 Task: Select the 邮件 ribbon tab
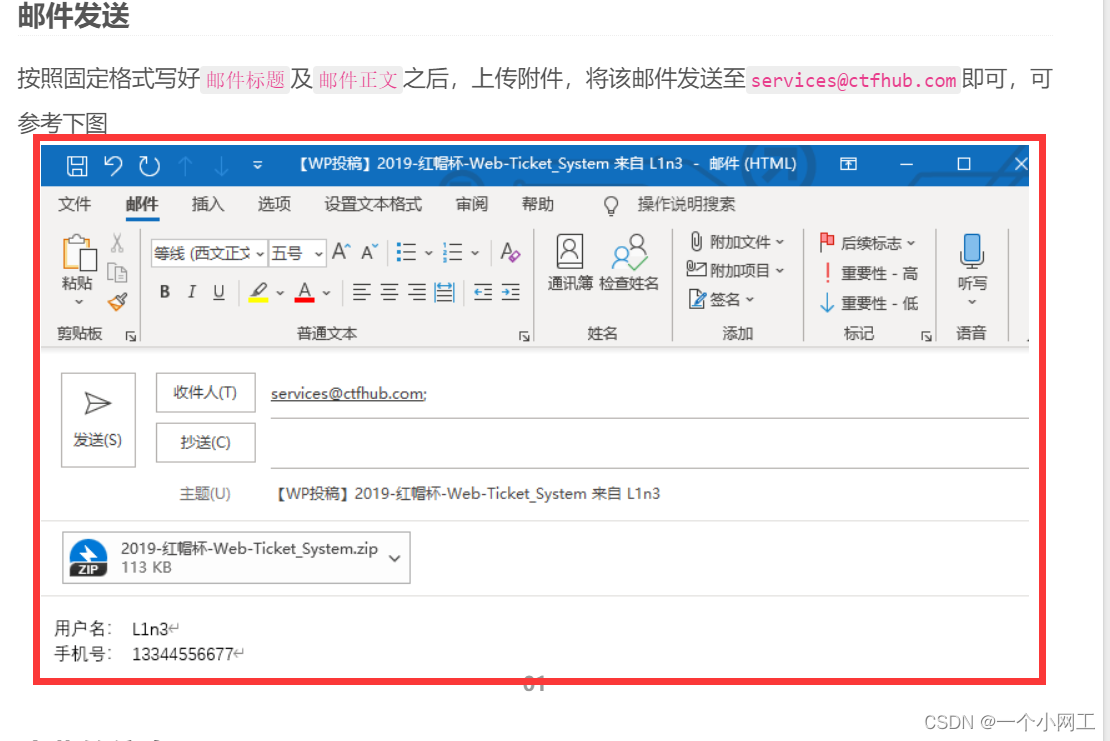142,205
